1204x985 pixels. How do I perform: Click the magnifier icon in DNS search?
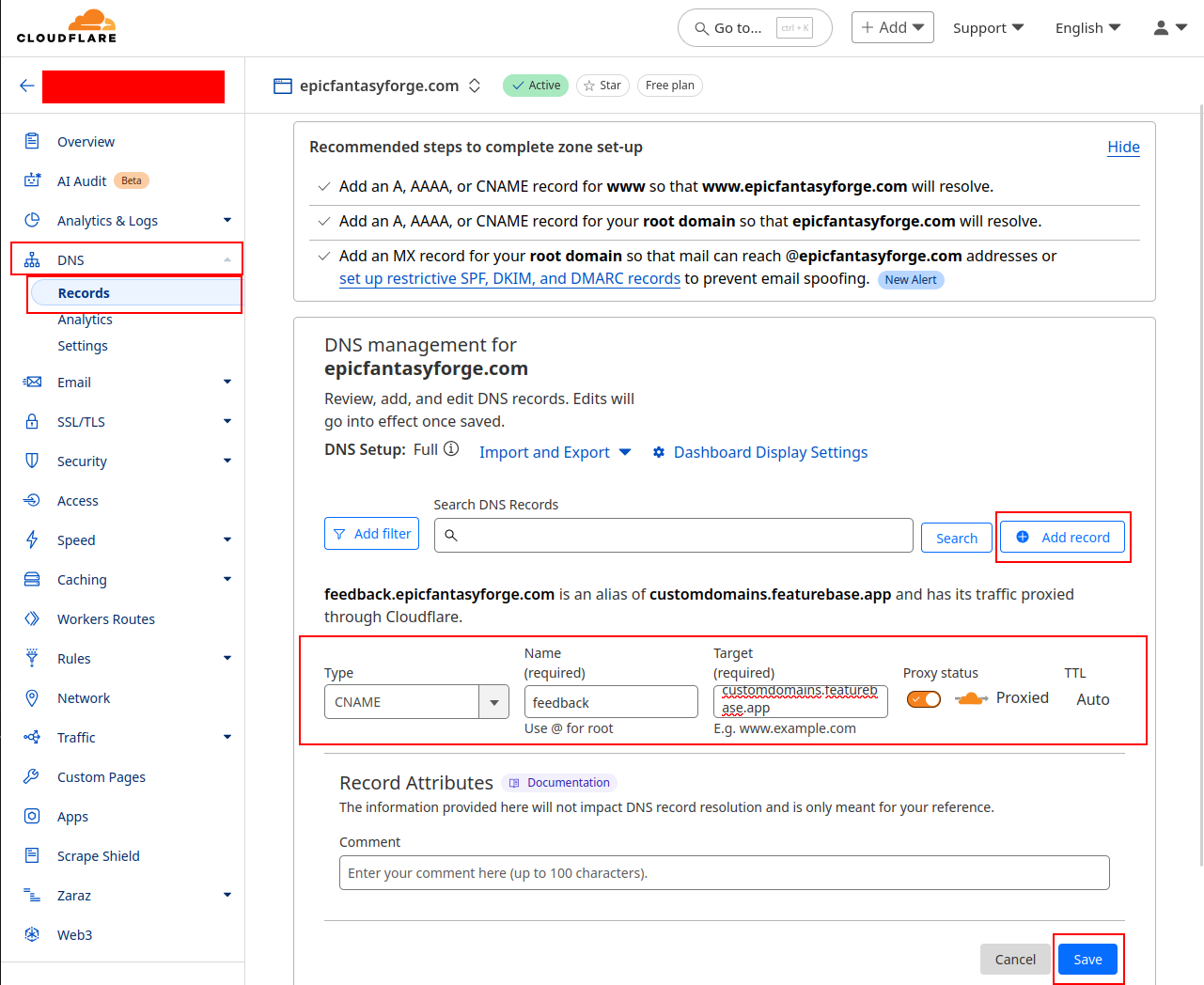click(x=451, y=535)
